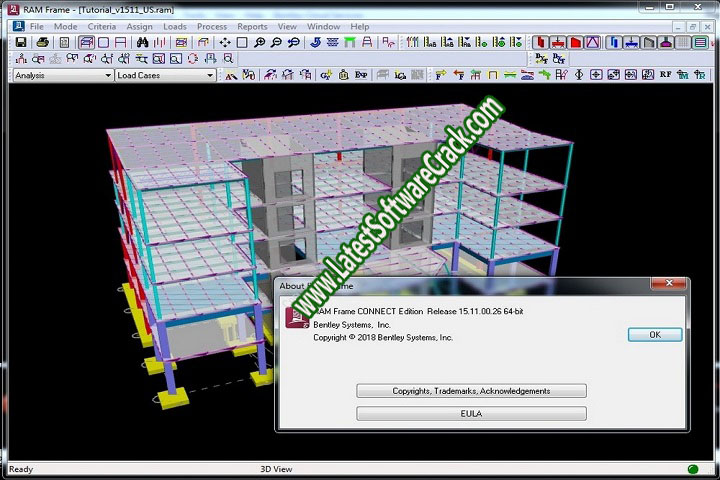Select the plan view square icon
This screenshot has height=480, width=720.
point(104,43)
